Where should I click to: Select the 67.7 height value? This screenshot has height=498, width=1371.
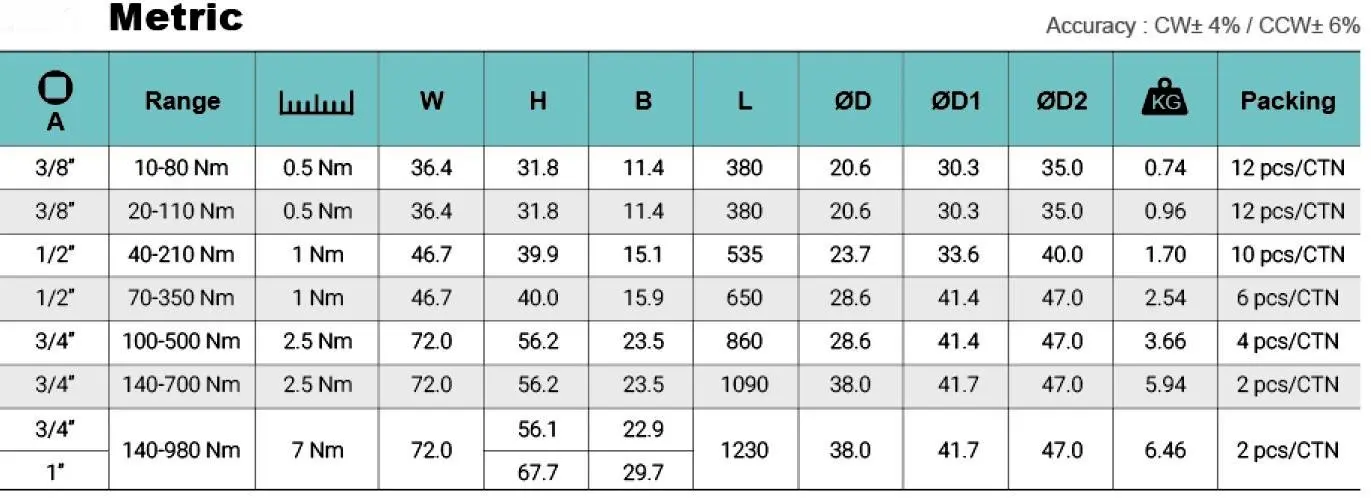[x=537, y=472]
